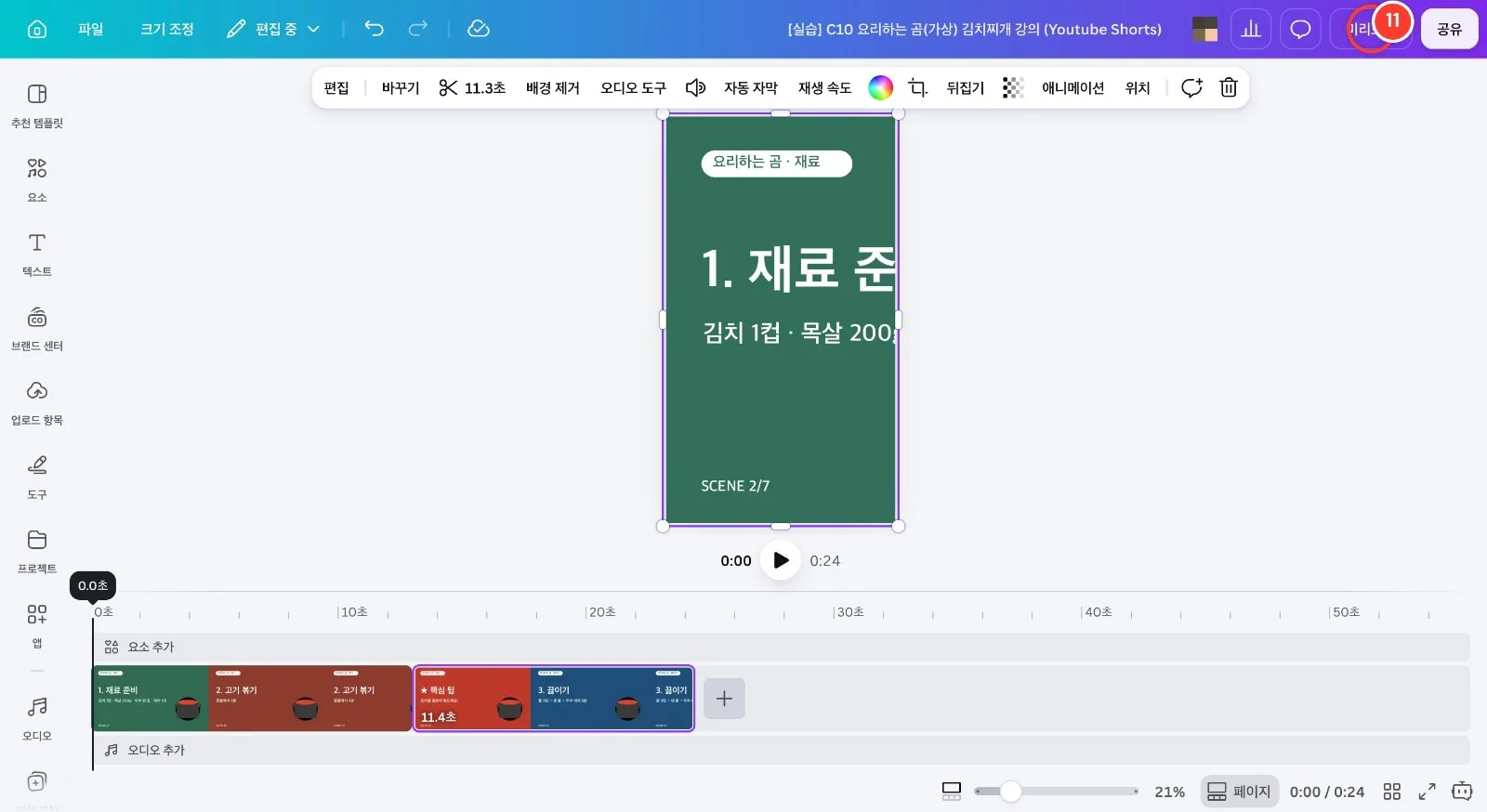Open the rainbow color wheel swatch
This screenshot has height=812, width=1487.
click(x=880, y=87)
